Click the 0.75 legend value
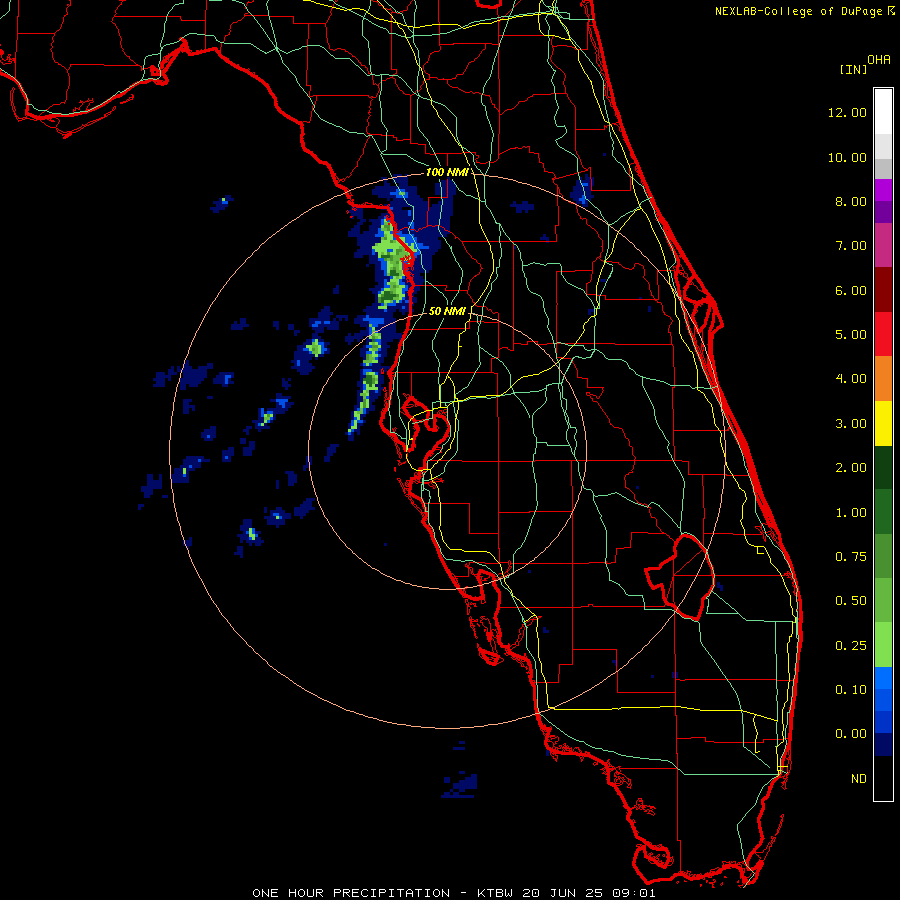The width and height of the screenshot is (900, 900). tap(851, 557)
